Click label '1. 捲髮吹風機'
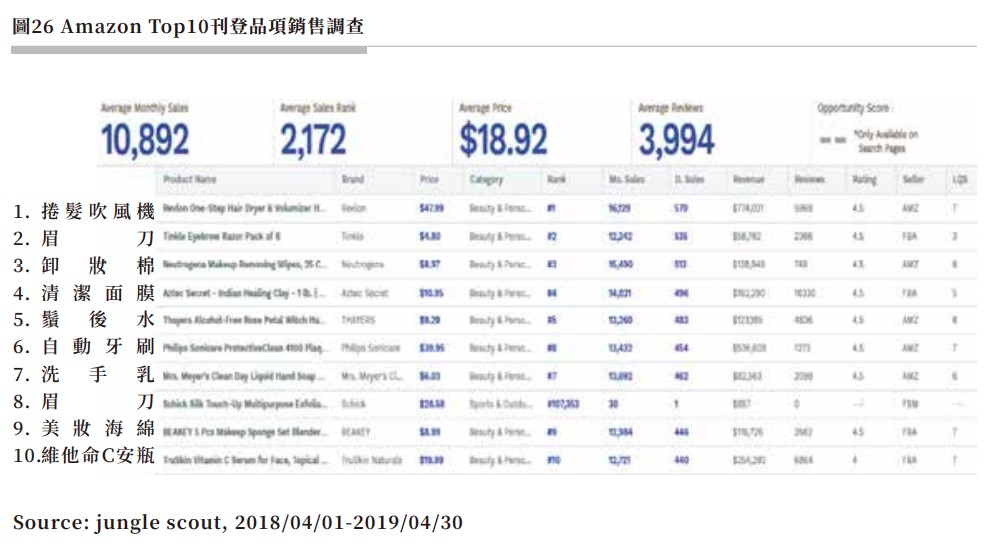Screen dimensions: 1007x552 [x=83, y=211]
